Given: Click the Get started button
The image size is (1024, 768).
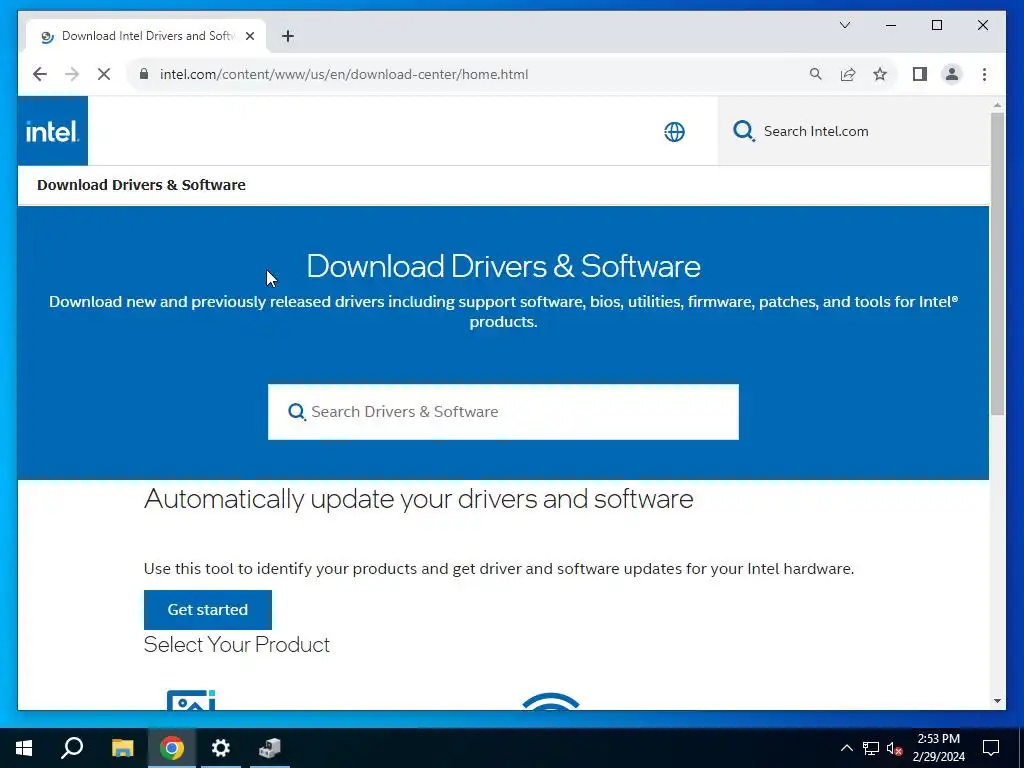Looking at the screenshot, I should 208,609.
